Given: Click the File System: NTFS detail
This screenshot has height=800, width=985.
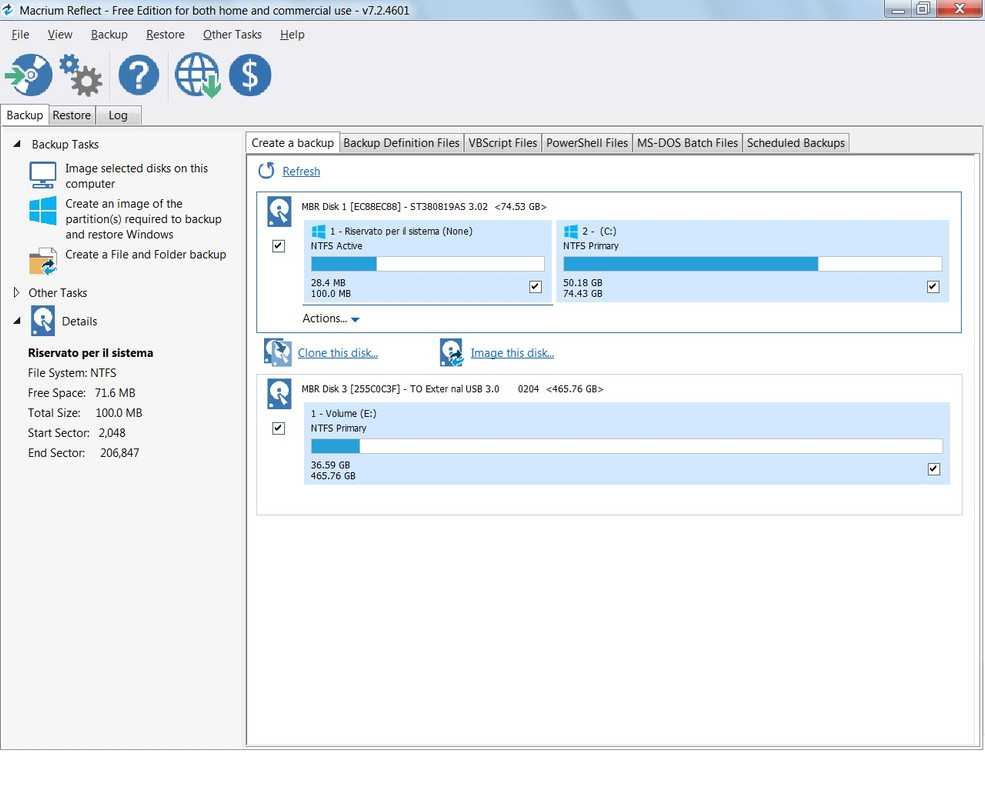Looking at the screenshot, I should pyautogui.click(x=72, y=373).
